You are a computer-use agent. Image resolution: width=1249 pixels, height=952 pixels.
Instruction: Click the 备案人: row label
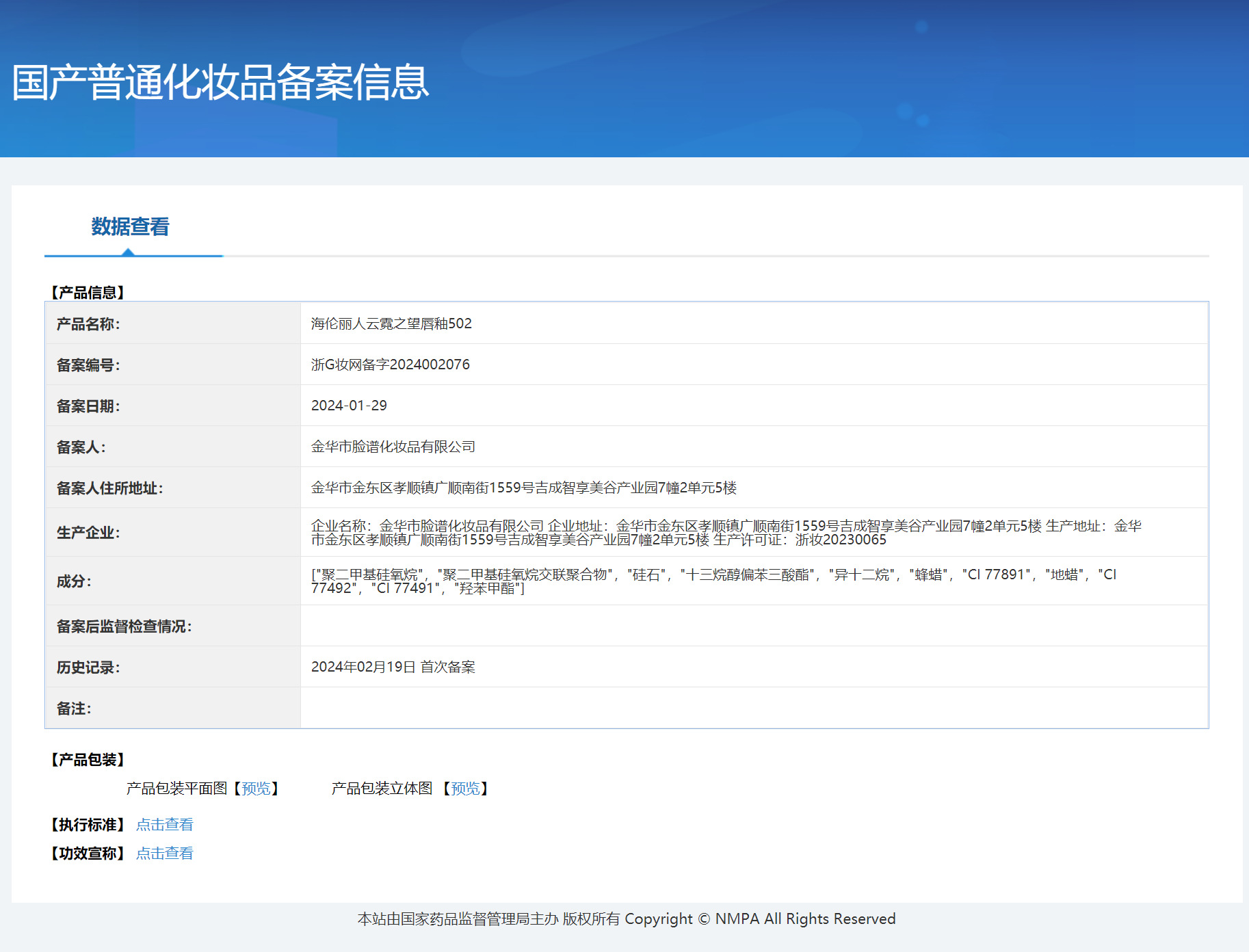[81, 447]
